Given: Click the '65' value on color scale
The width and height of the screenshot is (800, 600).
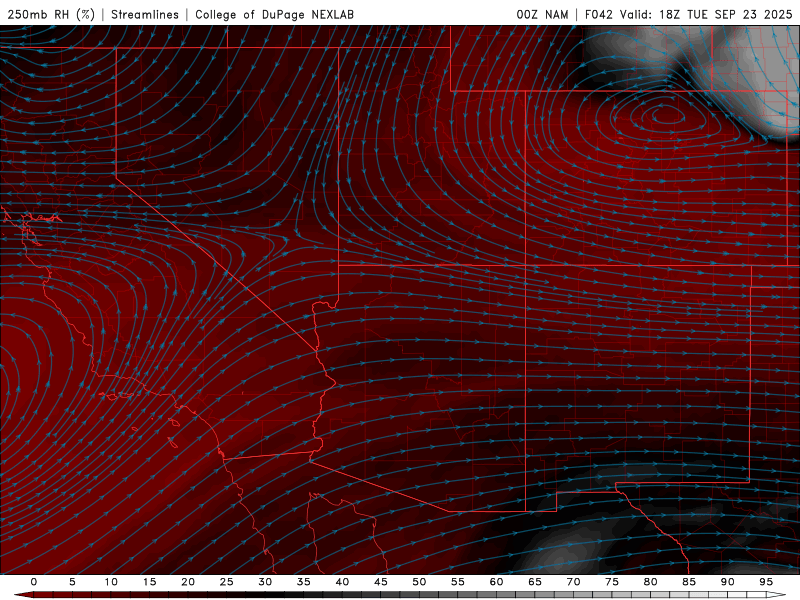Looking at the screenshot, I should (x=535, y=582).
